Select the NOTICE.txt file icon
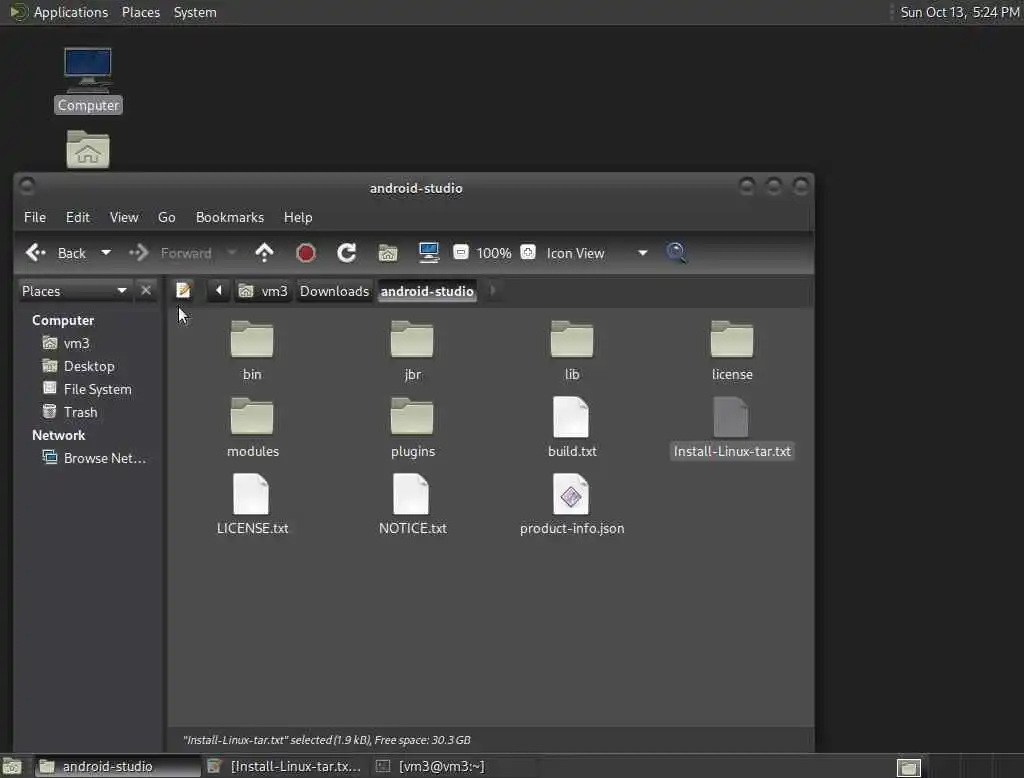The width and height of the screenshot is (1024, 778). [x=411, y=494]
